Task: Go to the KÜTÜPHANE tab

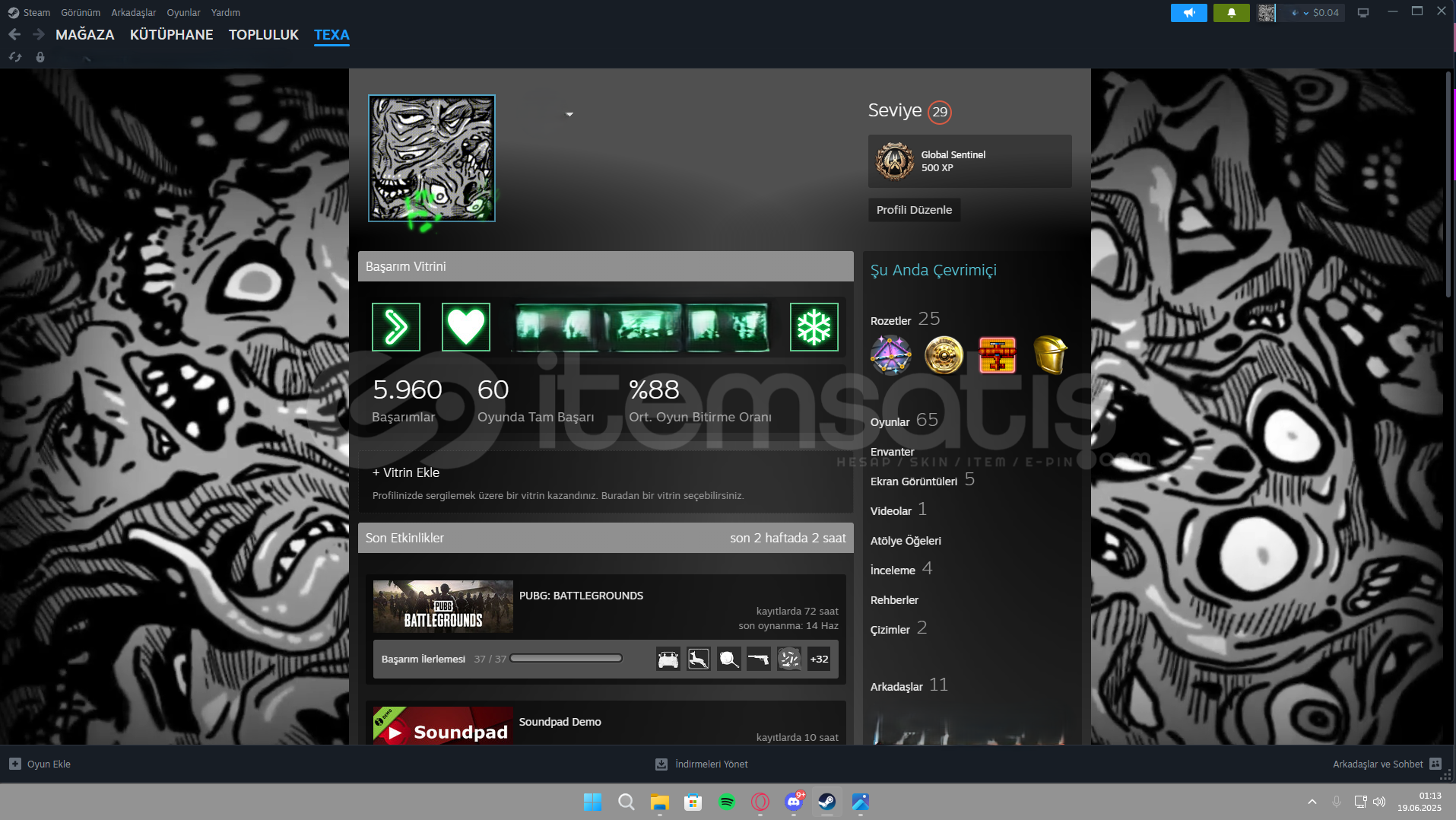Action: point(171,34)
